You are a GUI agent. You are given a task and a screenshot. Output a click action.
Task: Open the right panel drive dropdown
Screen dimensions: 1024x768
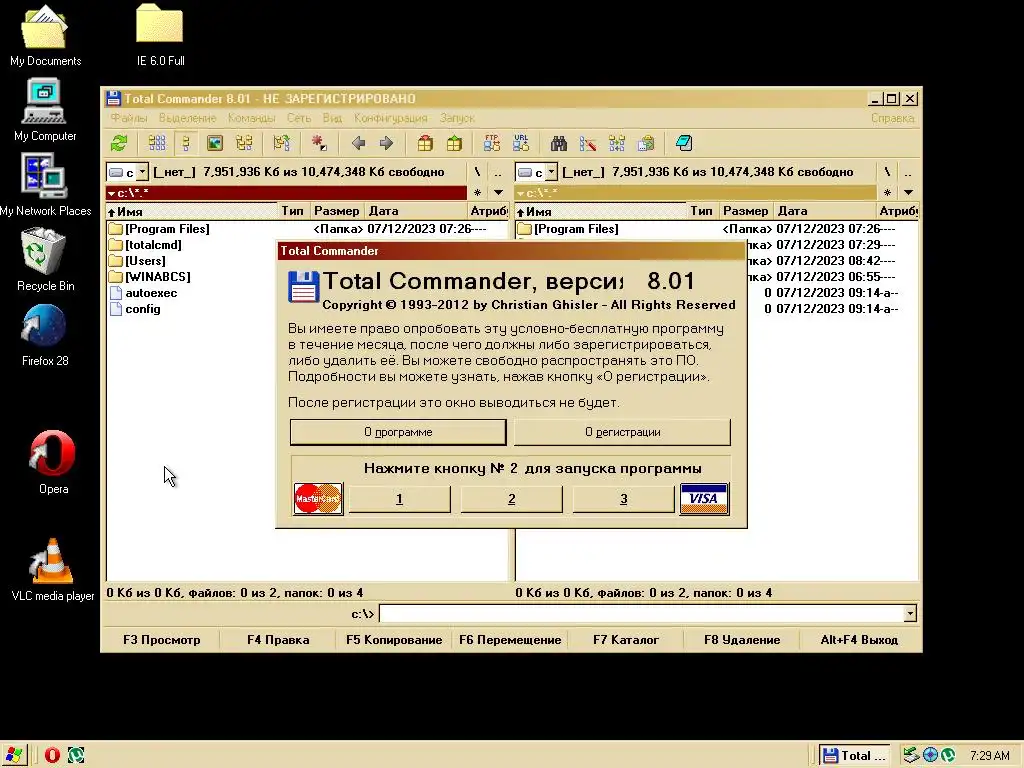pos(551,172)
